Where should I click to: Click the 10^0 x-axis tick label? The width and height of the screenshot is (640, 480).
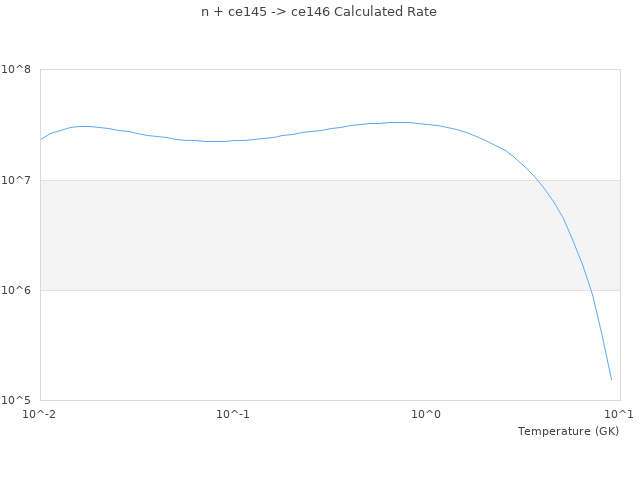tap(427, 414)
